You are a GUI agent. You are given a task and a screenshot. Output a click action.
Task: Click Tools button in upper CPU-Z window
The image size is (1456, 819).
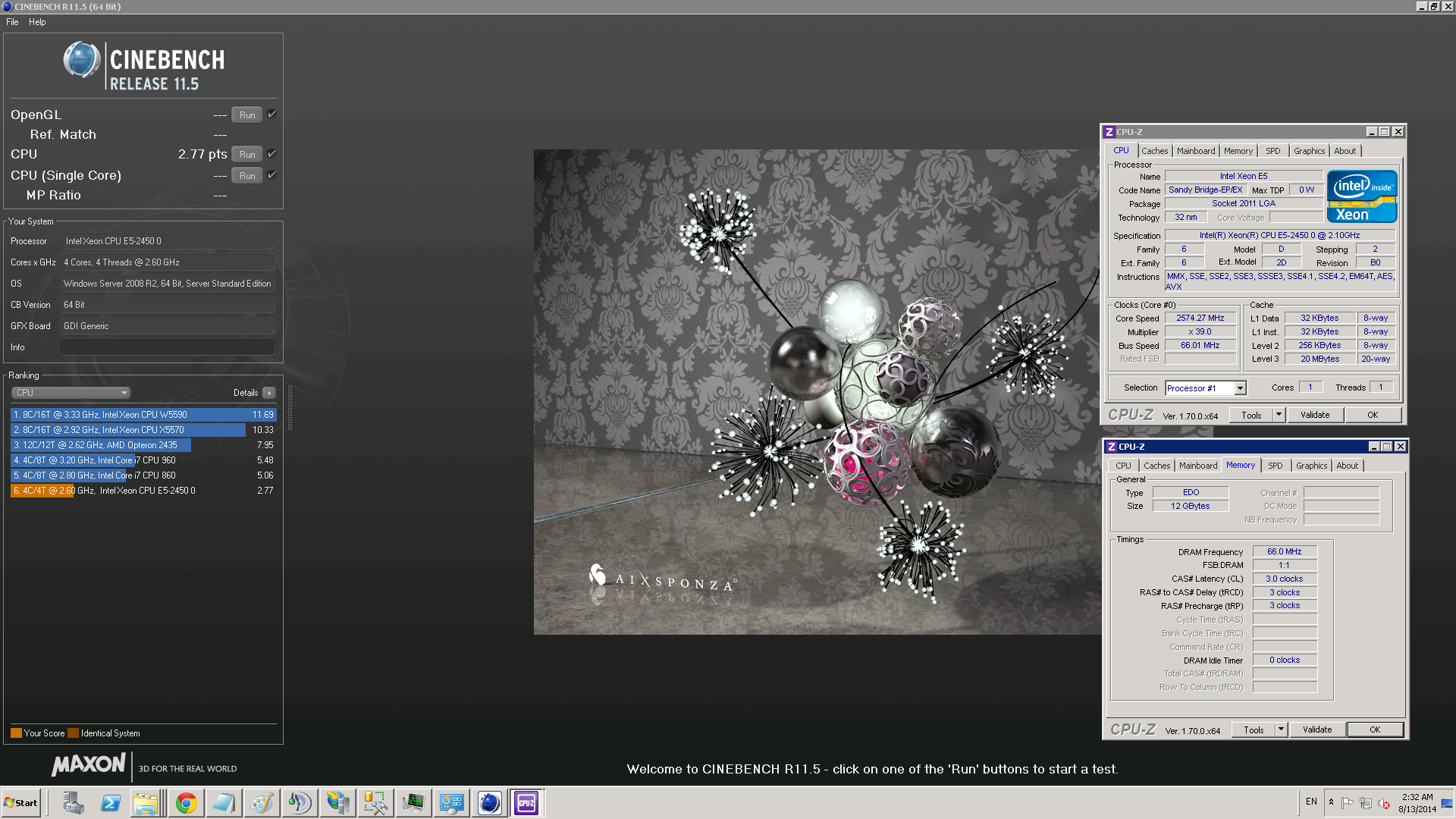(x=1251, y=415)
